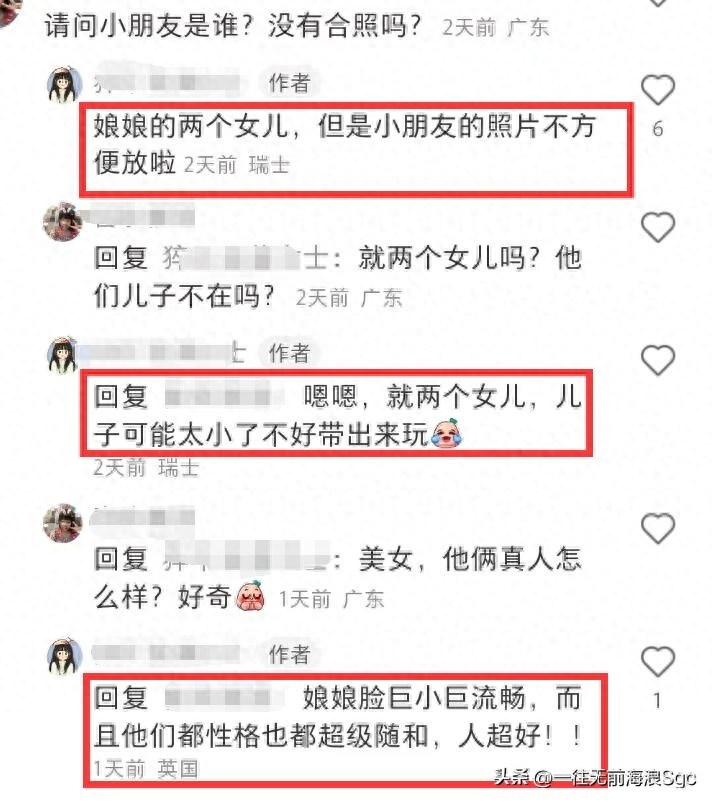Open commenter avatar above 美女，他俩真人 comment
Screen dimensions: 713x803
click(63, 522)
